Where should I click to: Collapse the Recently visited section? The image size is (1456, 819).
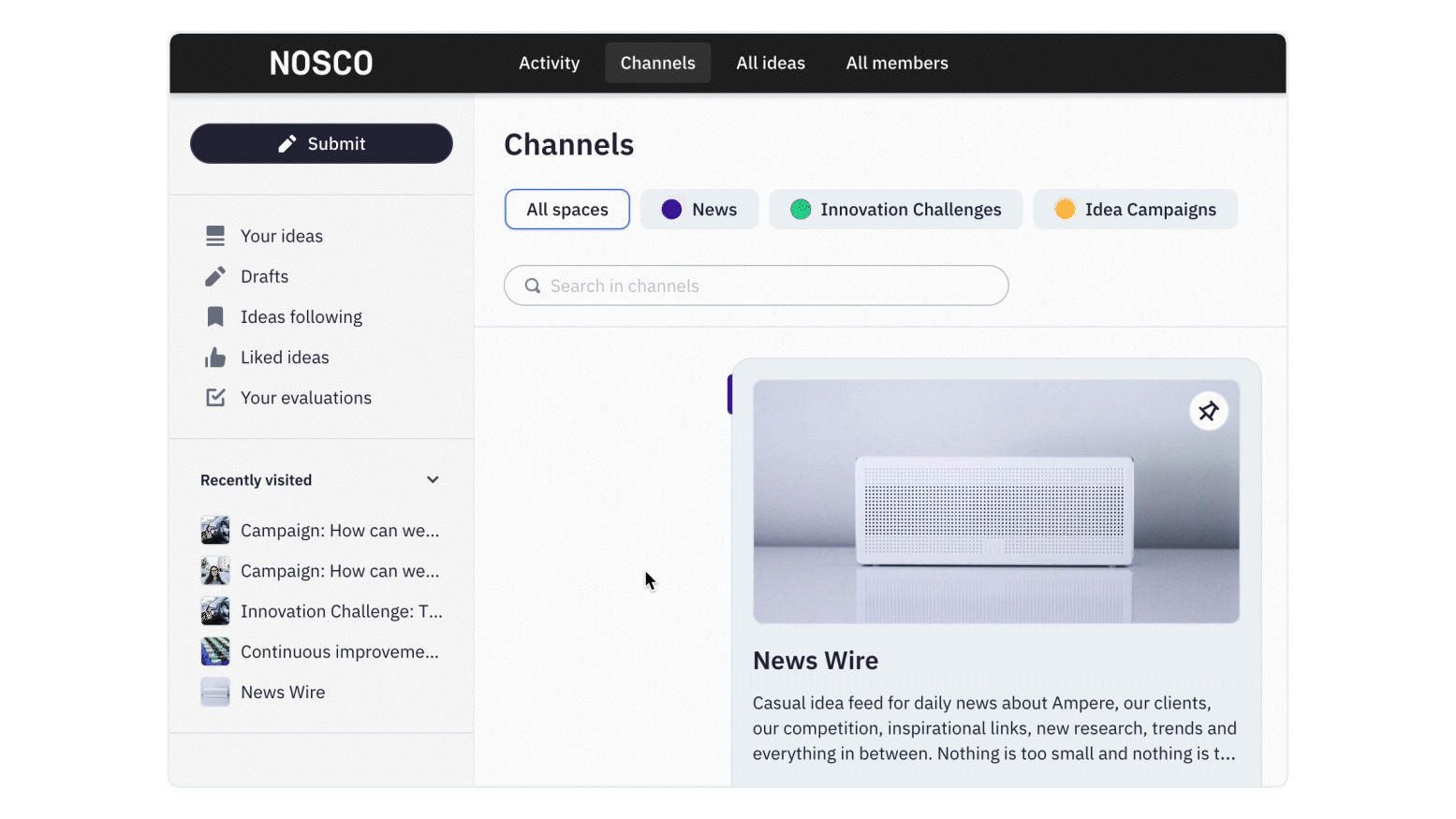pyautogui.click(x=433, y=479)
